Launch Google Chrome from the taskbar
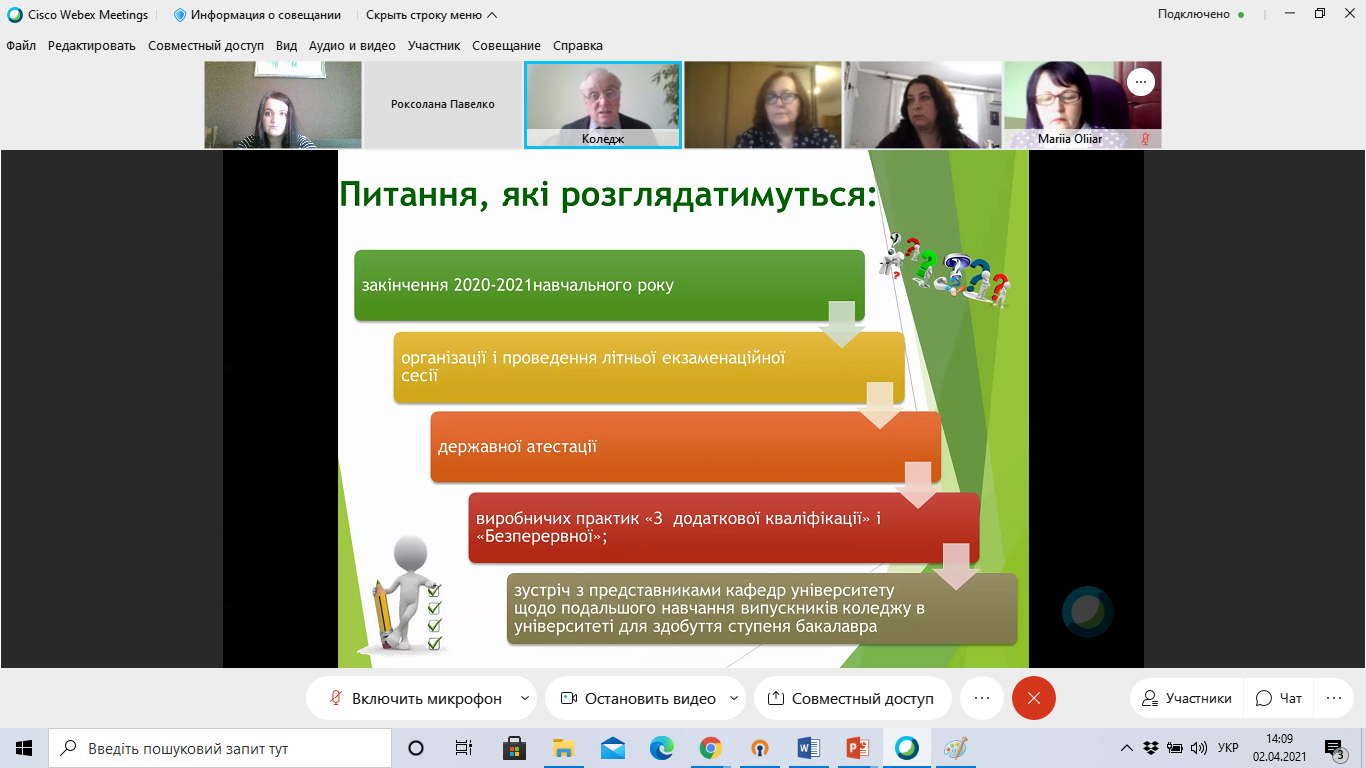Screen dimensions: 1366x768 [711, 748]
